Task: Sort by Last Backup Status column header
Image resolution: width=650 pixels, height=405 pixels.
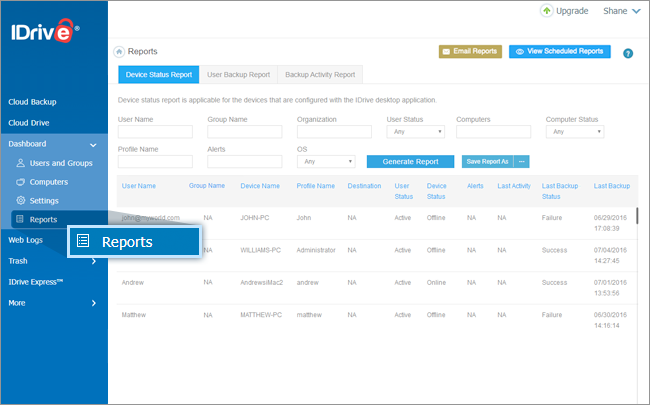Action: pyautogui.click(x=560, y=191)
